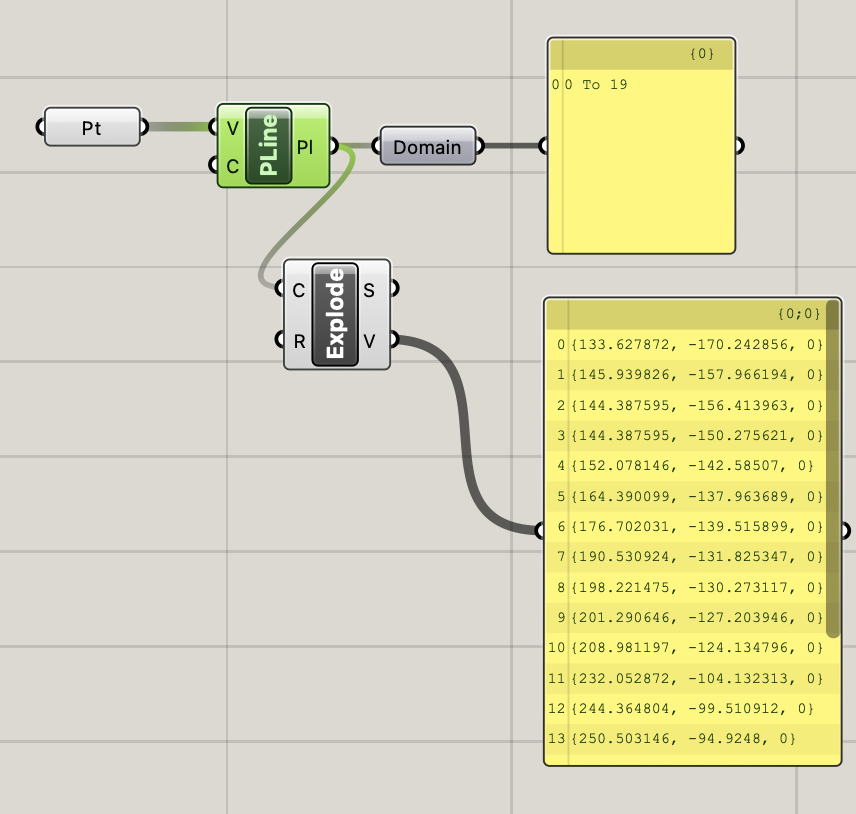Click the {0;0} header of the vertices panel
Viewport: 856px width, 814px height.
[x=800, y=313]
